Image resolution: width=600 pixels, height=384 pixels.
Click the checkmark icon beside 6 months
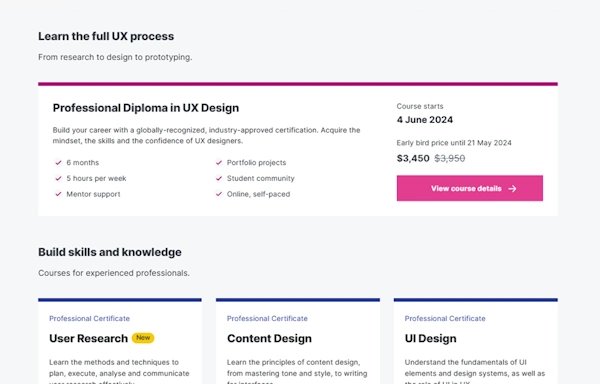[58, 163]
